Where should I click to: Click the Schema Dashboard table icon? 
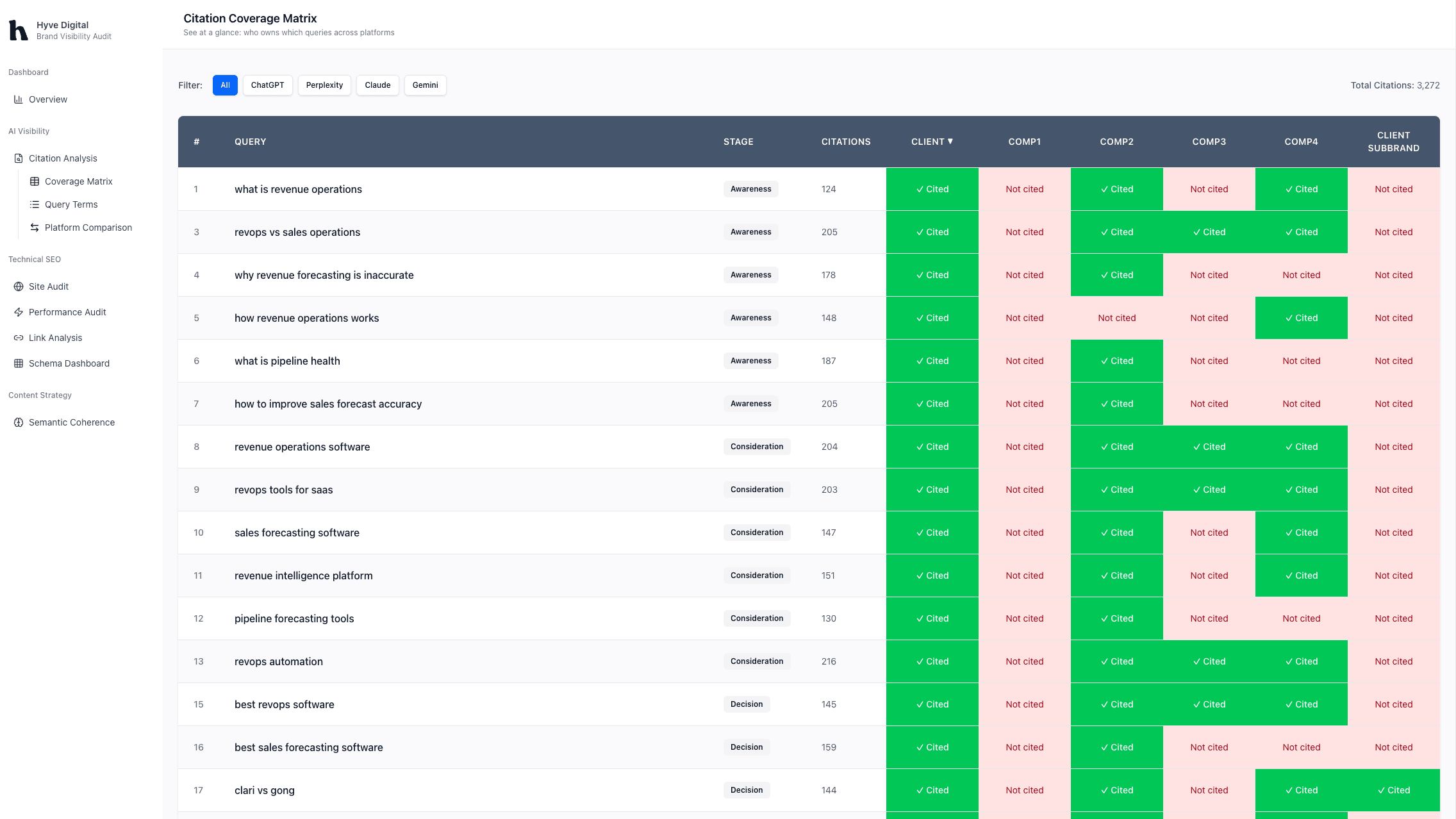[19, 363]
